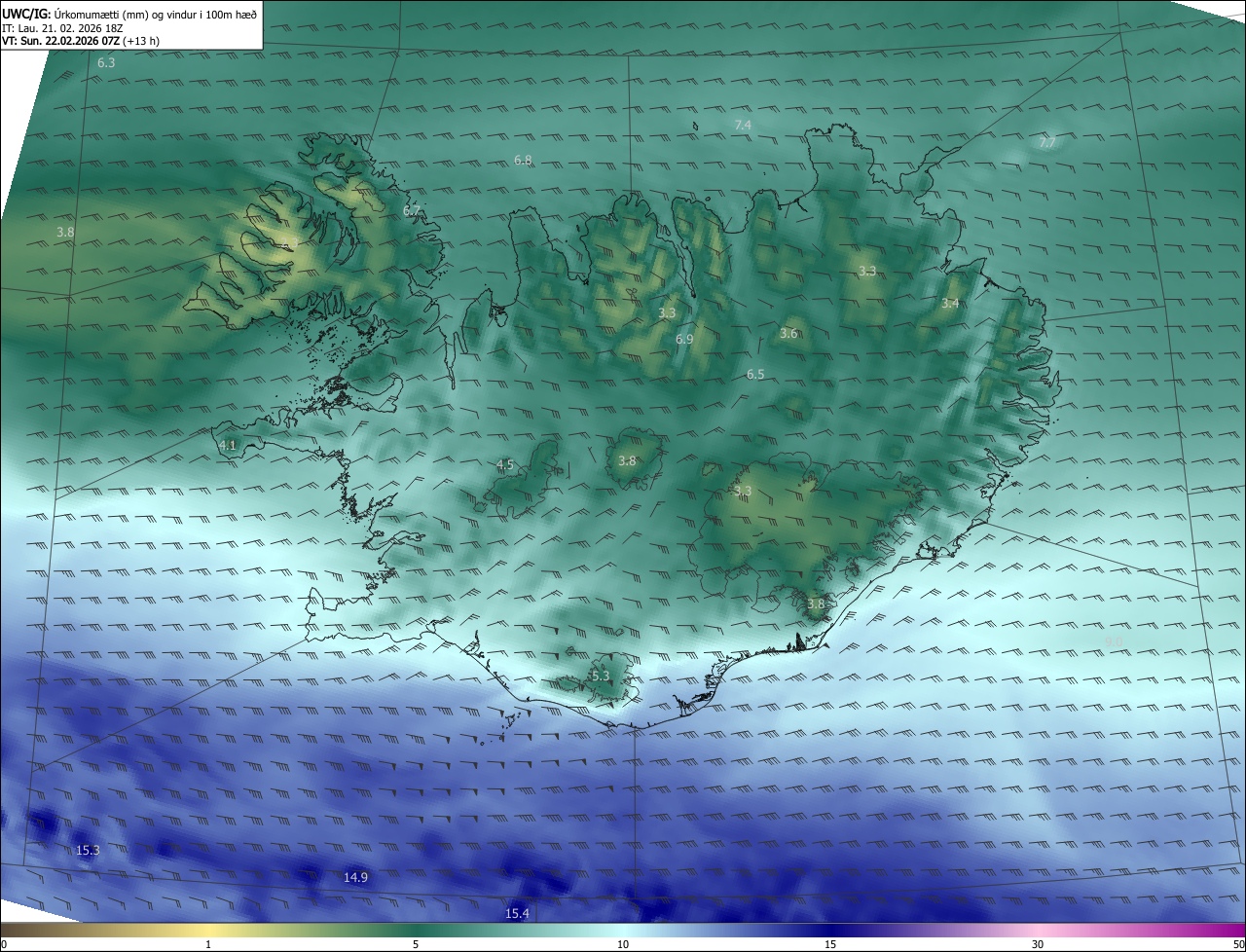Image resolution: width=1246 pixels, height=952 pixels.
Task: Click the color scale tick labeled 0
Action: (4, 944)
